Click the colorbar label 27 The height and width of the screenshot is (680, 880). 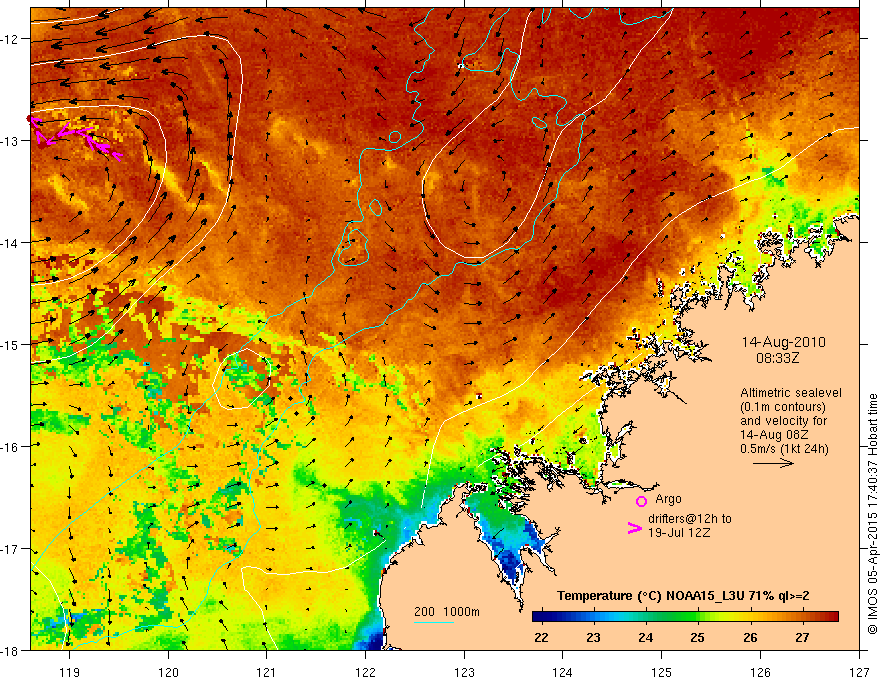tap(802, 637)
